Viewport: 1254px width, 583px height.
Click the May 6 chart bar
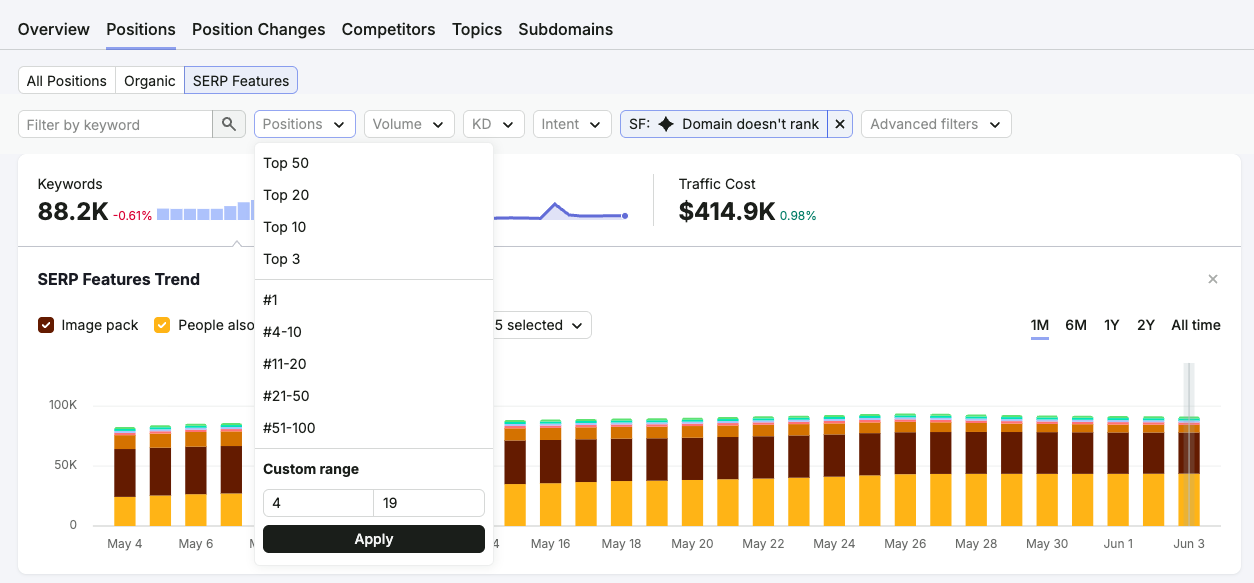click(x=196, y=475)
